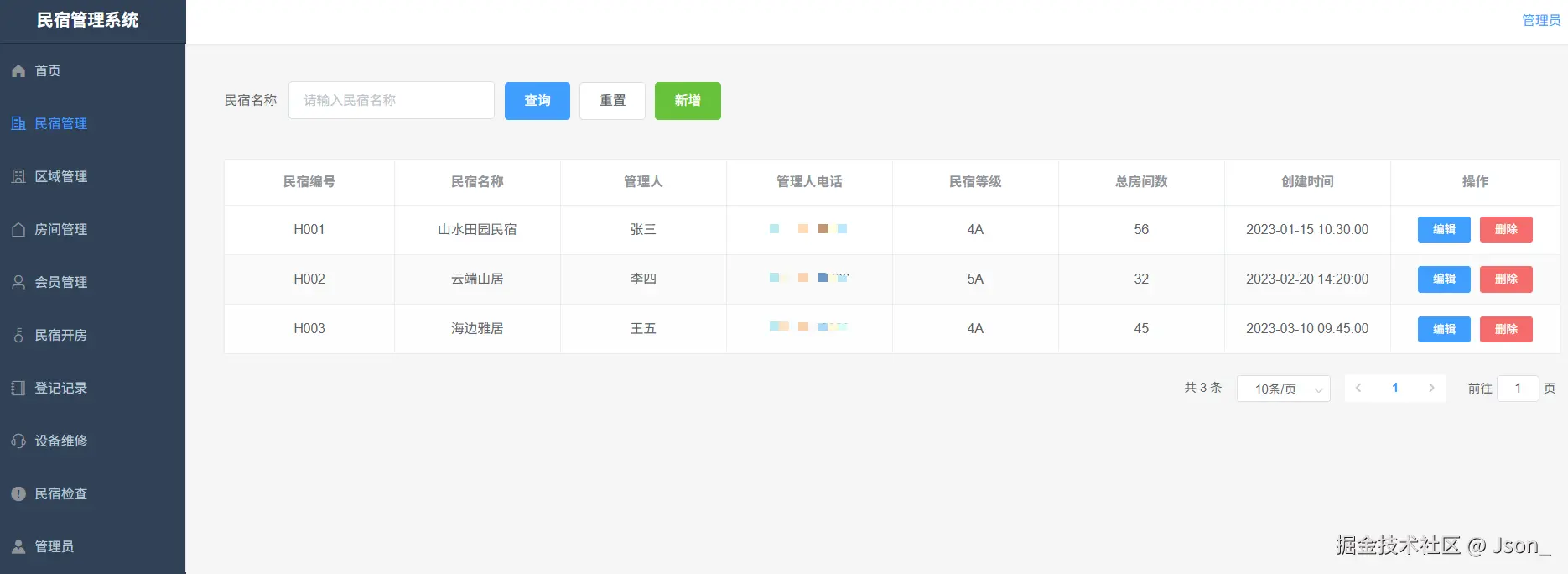Viewport: 1568px width, 574px height.
Task: Click the previous page arrow in pagination
Action: pyautogui.click(x=1358, y=388)
